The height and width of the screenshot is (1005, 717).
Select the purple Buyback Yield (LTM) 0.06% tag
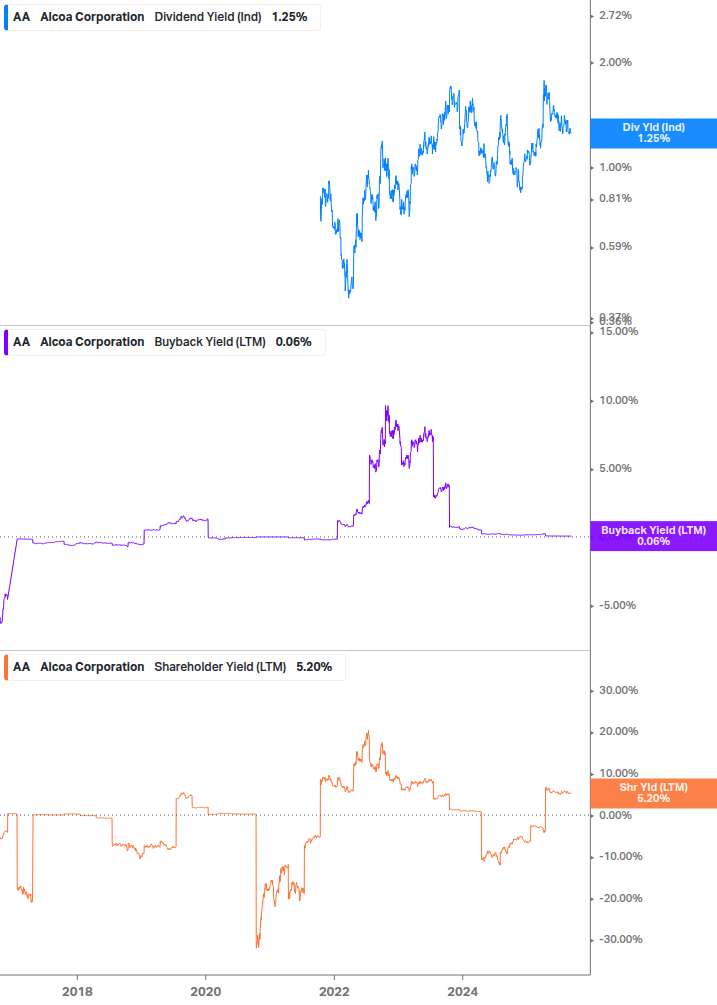(x=654, y=536)
